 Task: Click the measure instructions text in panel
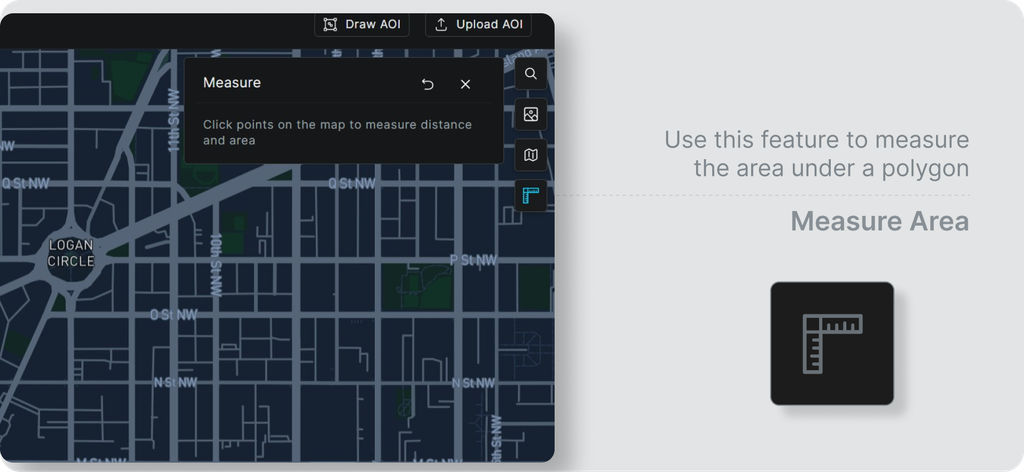tap(337, 133)
